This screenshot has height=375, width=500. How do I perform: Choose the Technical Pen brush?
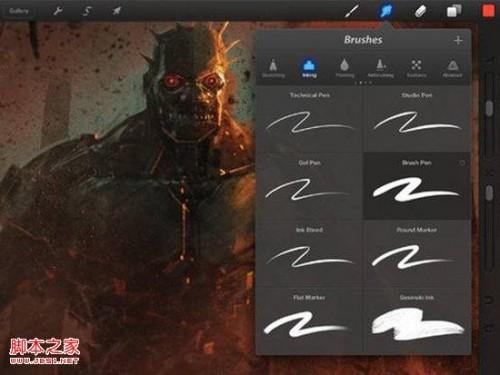[309, 118]
